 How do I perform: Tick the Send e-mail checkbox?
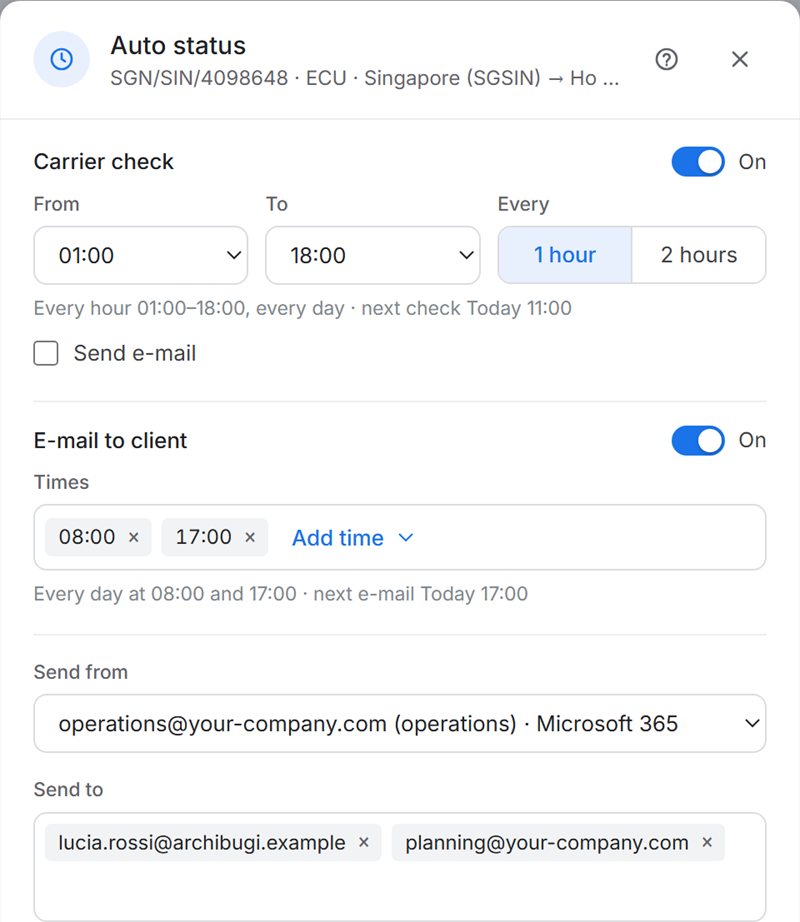[46, 353]
